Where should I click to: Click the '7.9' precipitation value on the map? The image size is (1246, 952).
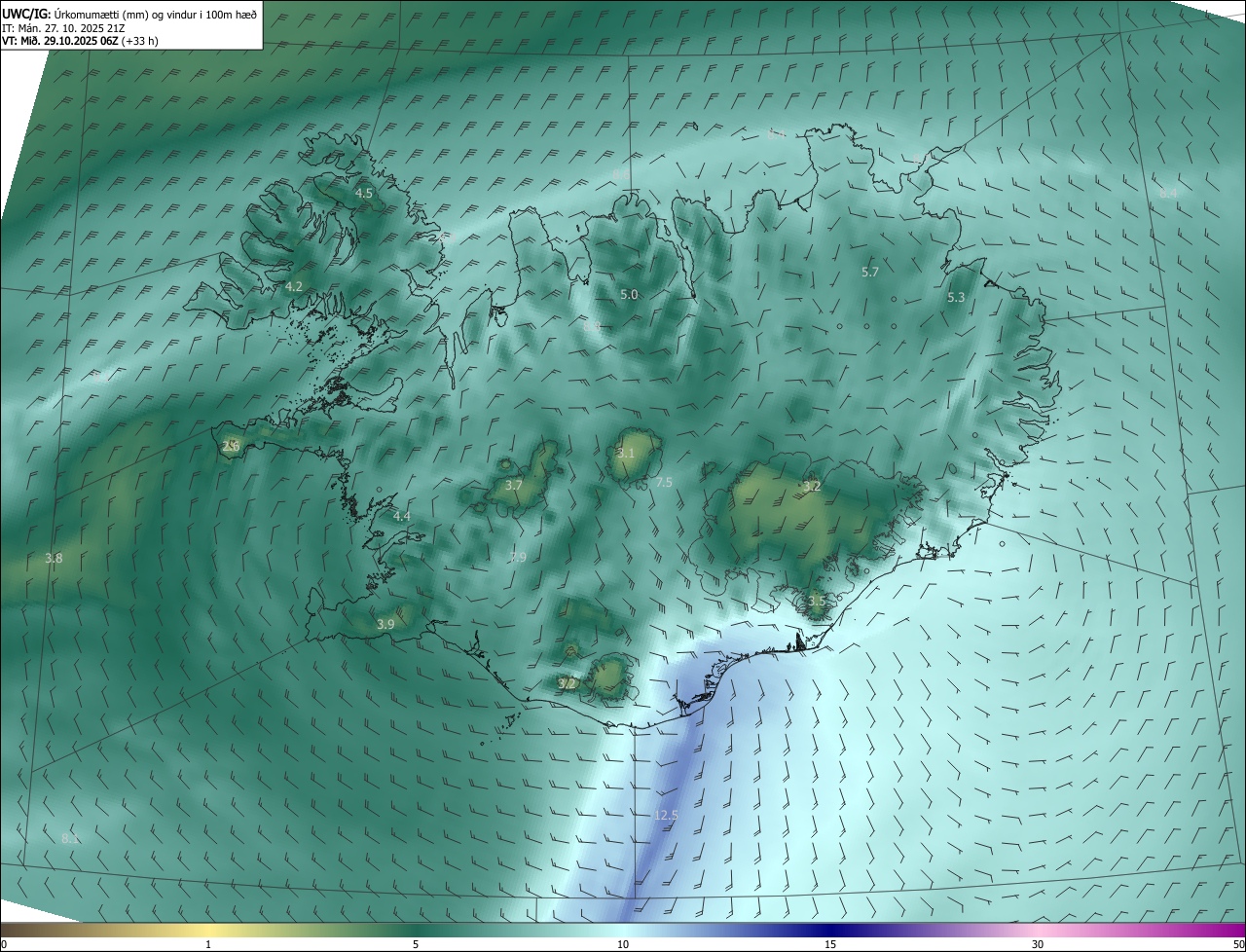tap(517, 558)
